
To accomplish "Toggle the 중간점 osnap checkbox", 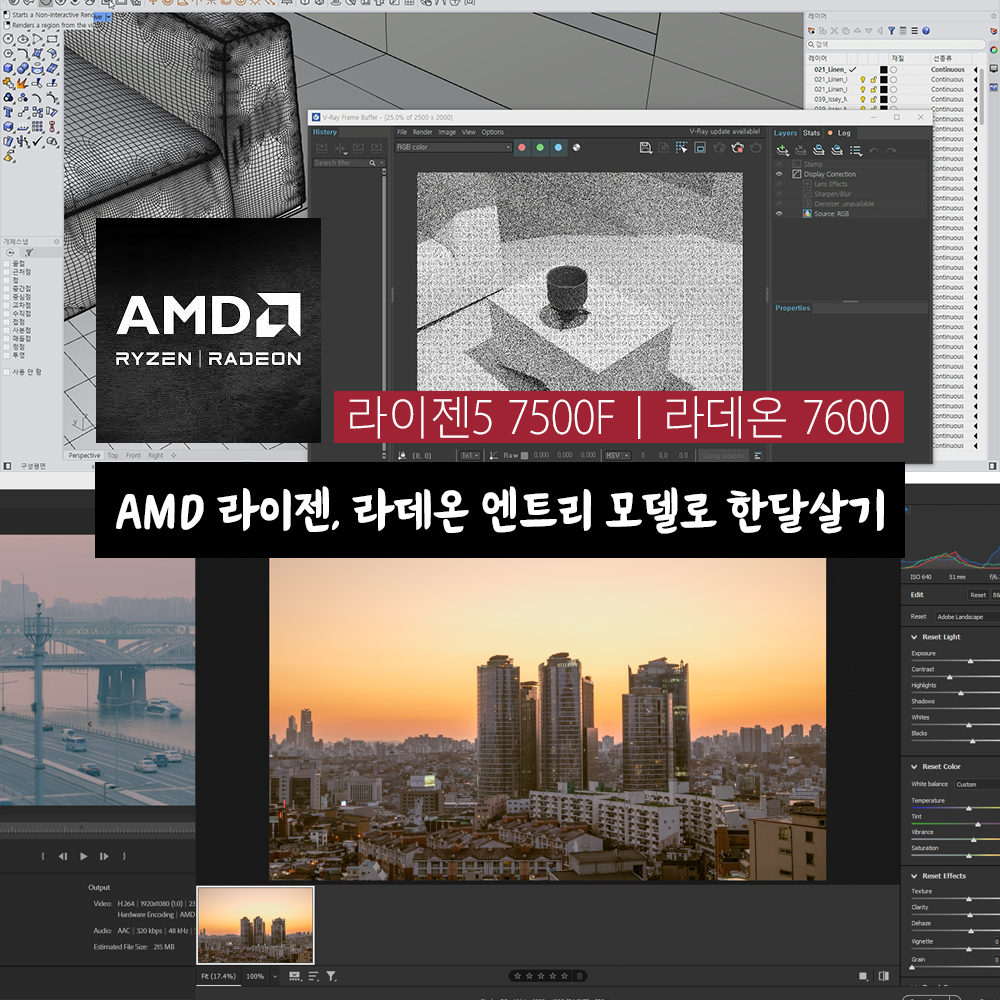I will pos(6,288).
